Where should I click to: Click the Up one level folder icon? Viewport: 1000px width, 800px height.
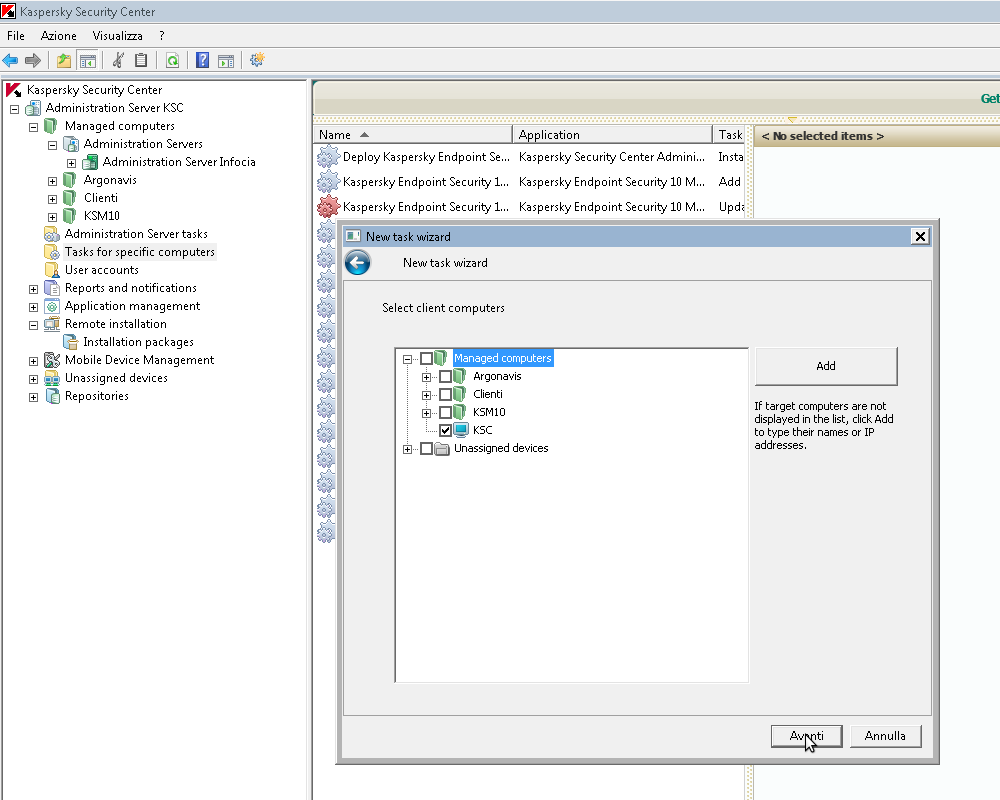pyautogui.click(x=64, y=61)
